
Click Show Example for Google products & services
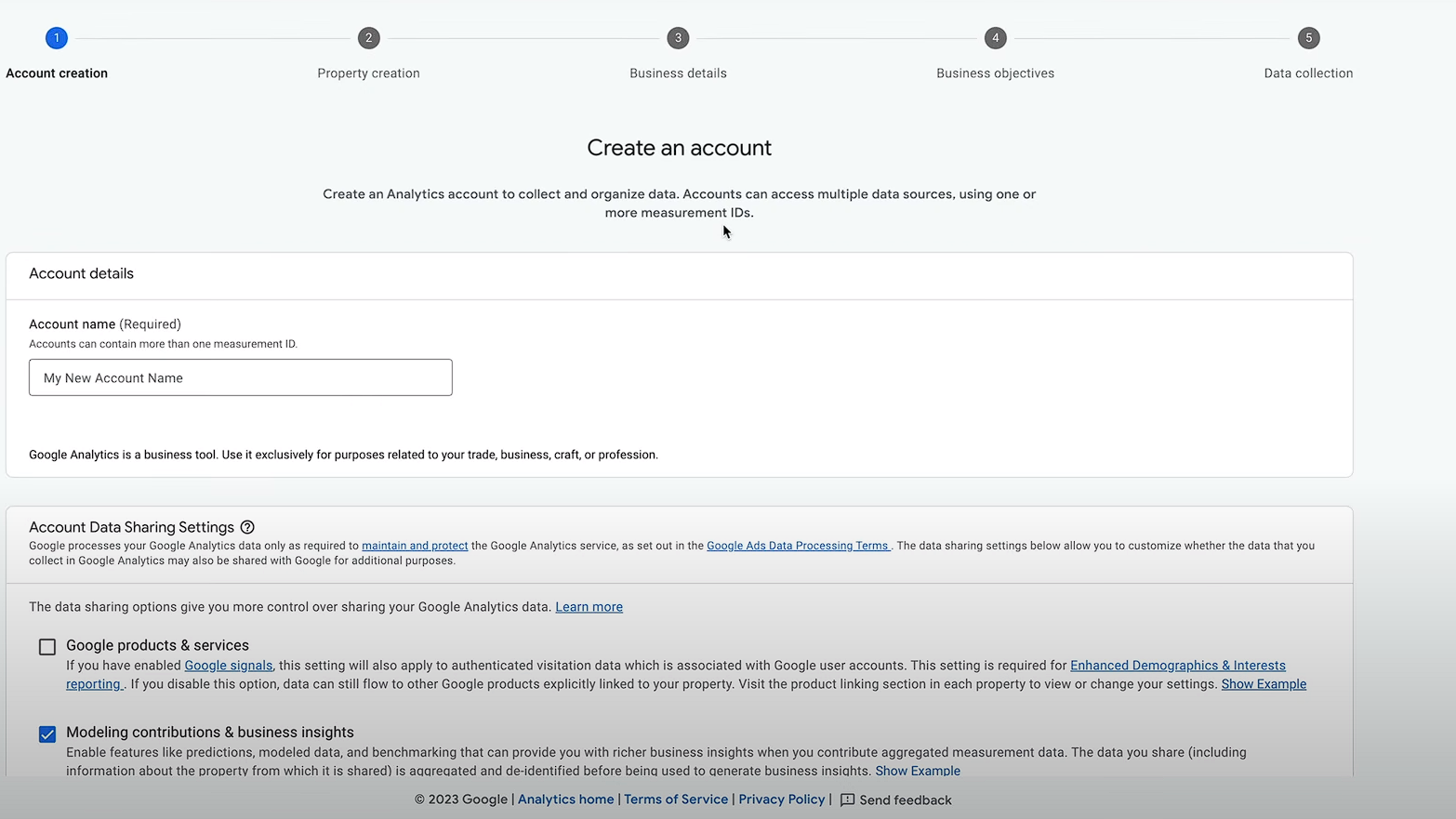1264,684
